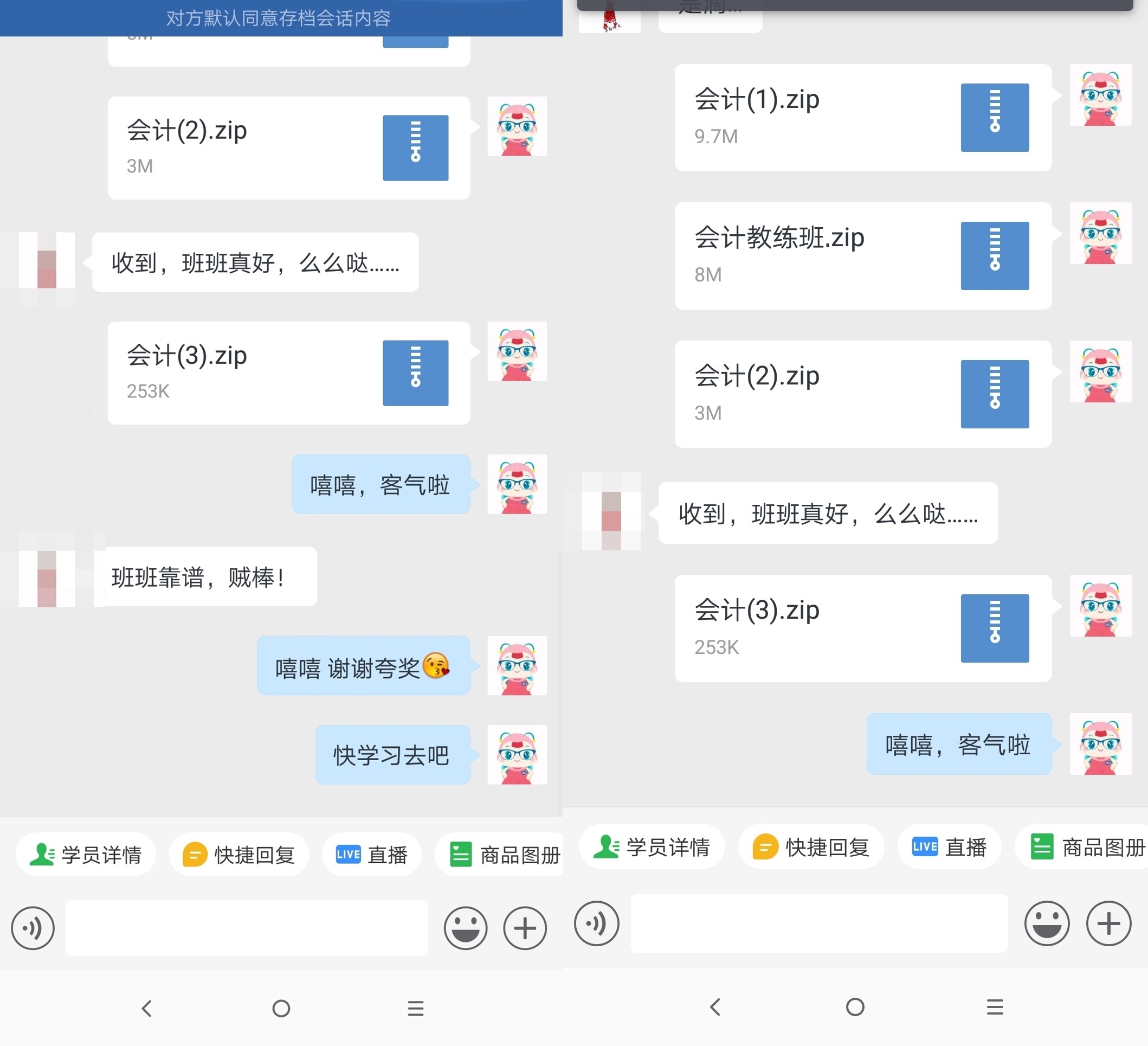1148x1046 pixels.
Task: Tap the voice input icon in the right chat
Action: [x=596, y=924]
